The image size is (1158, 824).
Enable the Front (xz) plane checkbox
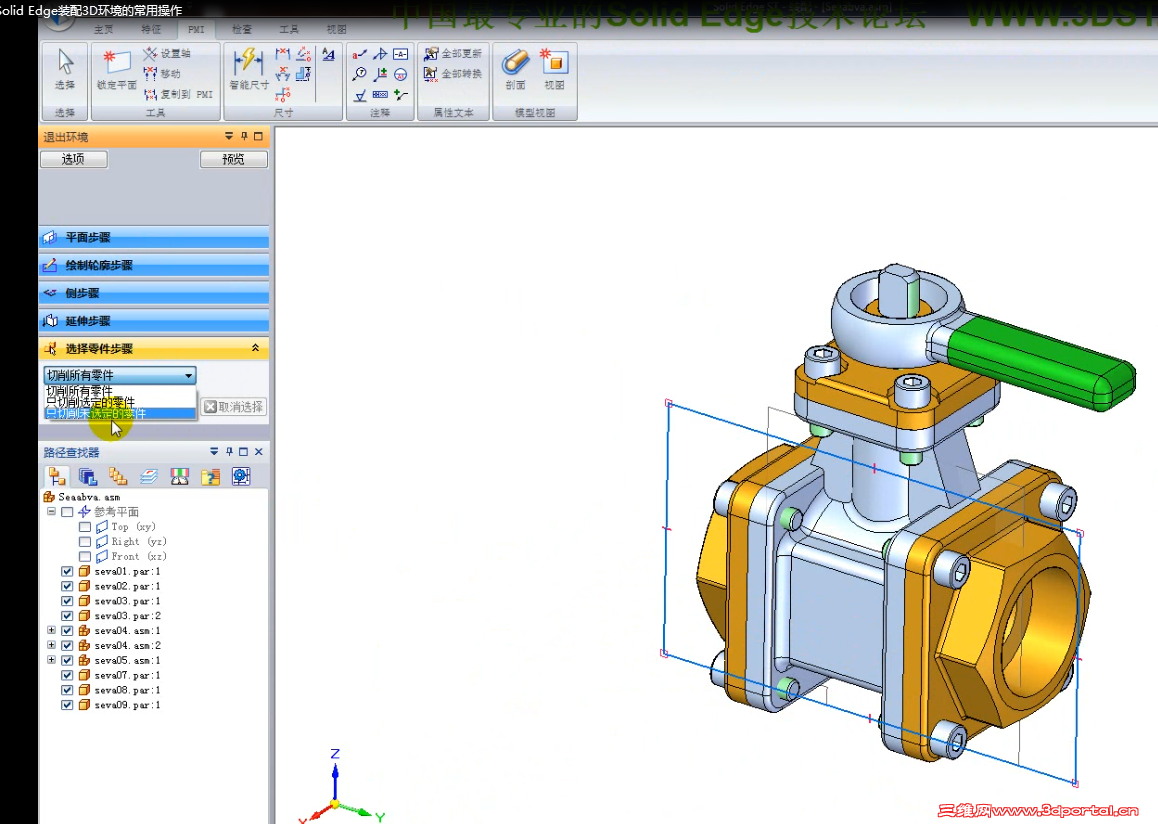(x=85, y=557)
